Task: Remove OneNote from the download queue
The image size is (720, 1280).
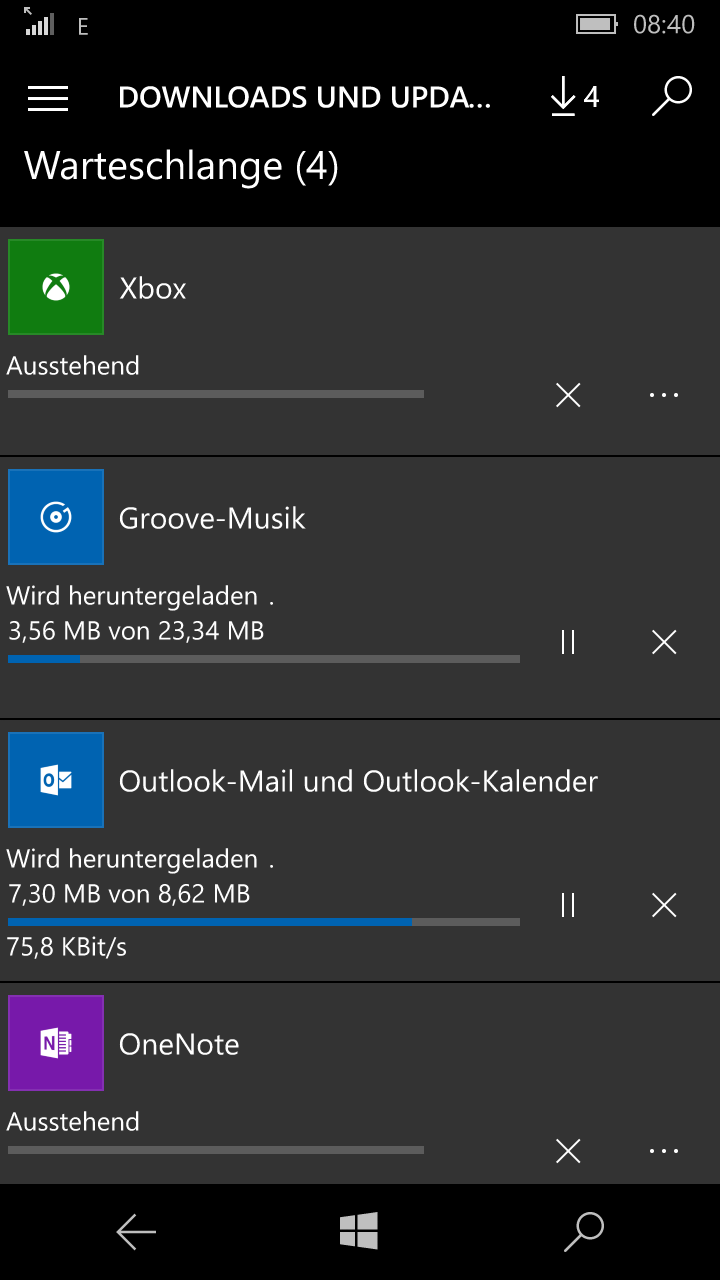Action: [x=568, y=1151]
